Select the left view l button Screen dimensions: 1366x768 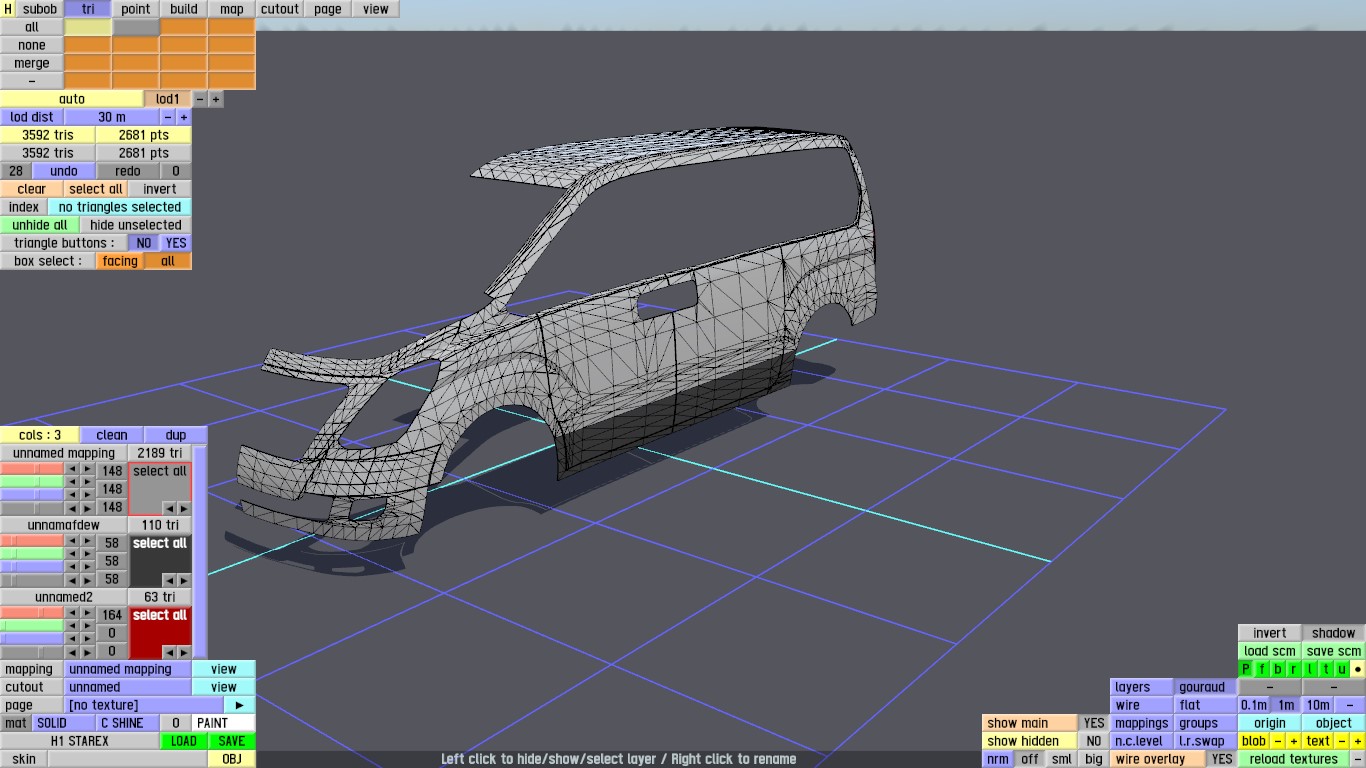(x=1310, y=669)
